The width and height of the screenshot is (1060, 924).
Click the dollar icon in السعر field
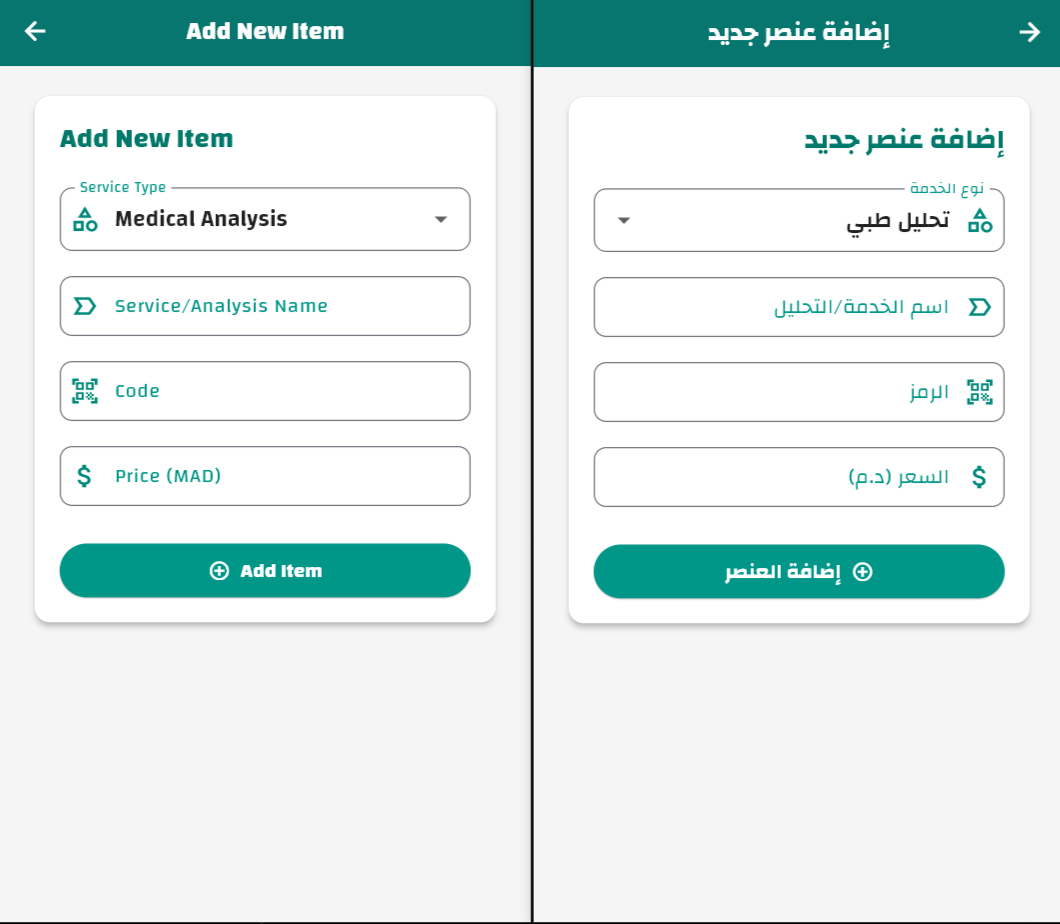point(980,477)
